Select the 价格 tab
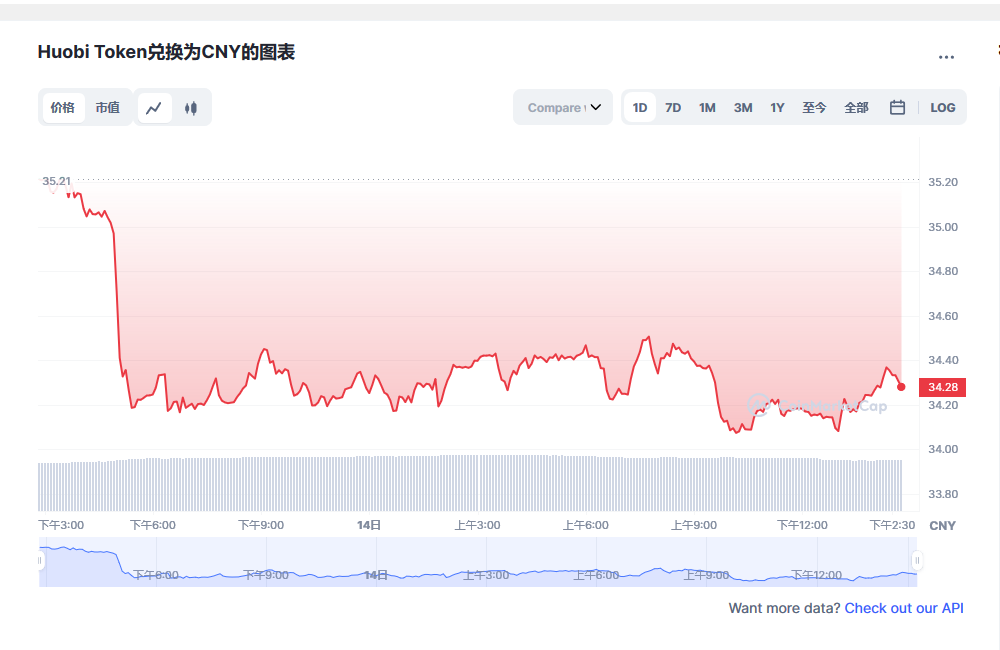Screen dimensions: 1000x650 [x=63, y=108]
